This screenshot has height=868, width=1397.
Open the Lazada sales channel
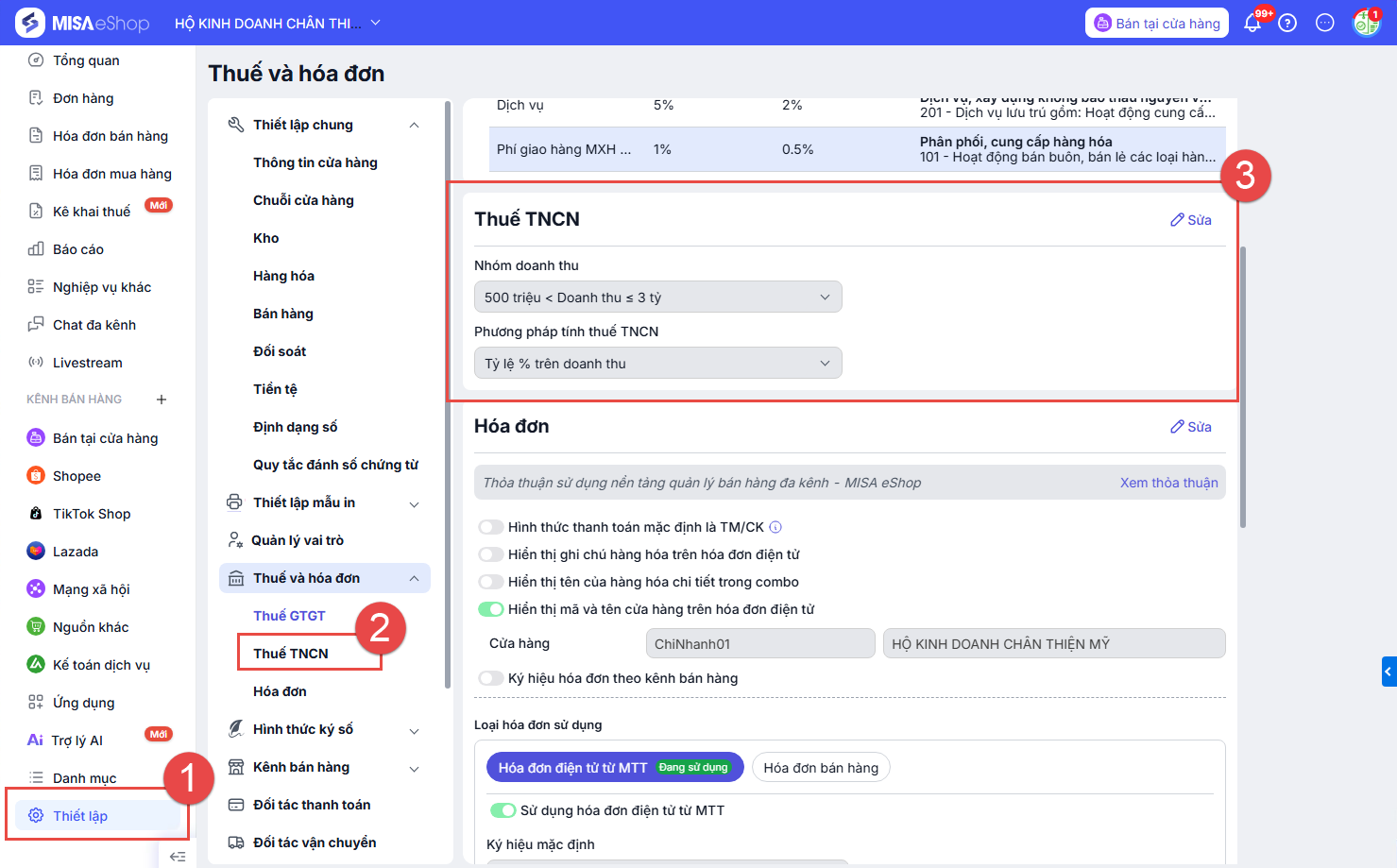pos(75,552)
